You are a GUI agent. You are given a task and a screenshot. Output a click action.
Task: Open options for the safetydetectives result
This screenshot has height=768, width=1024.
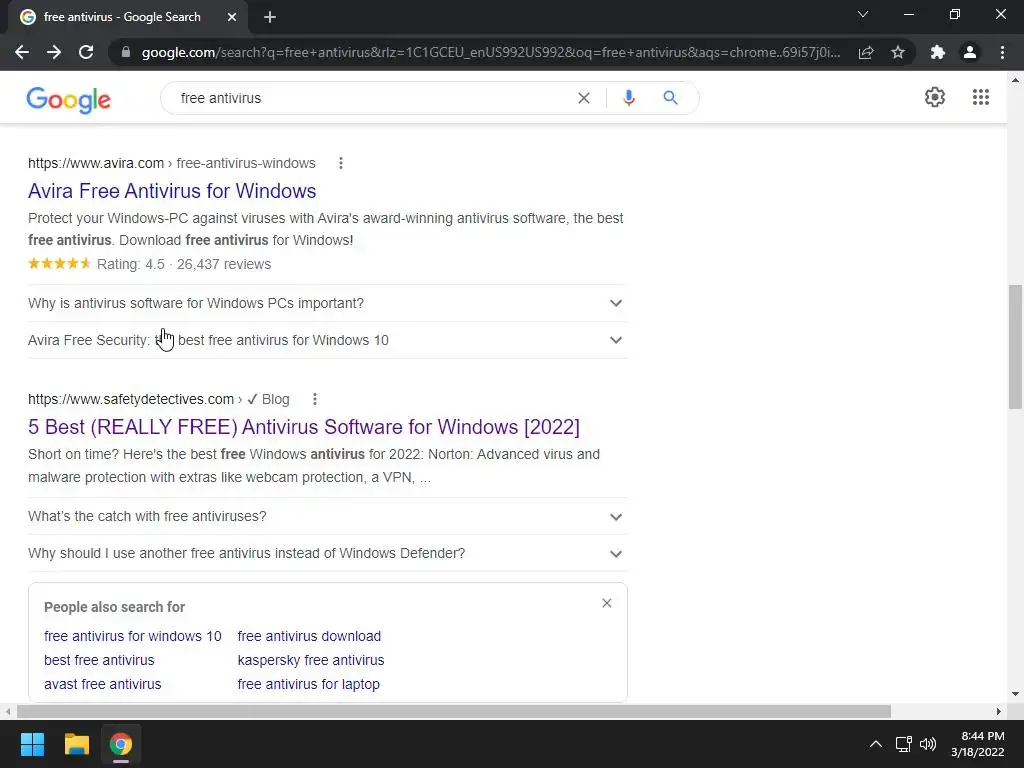(315, 399)
